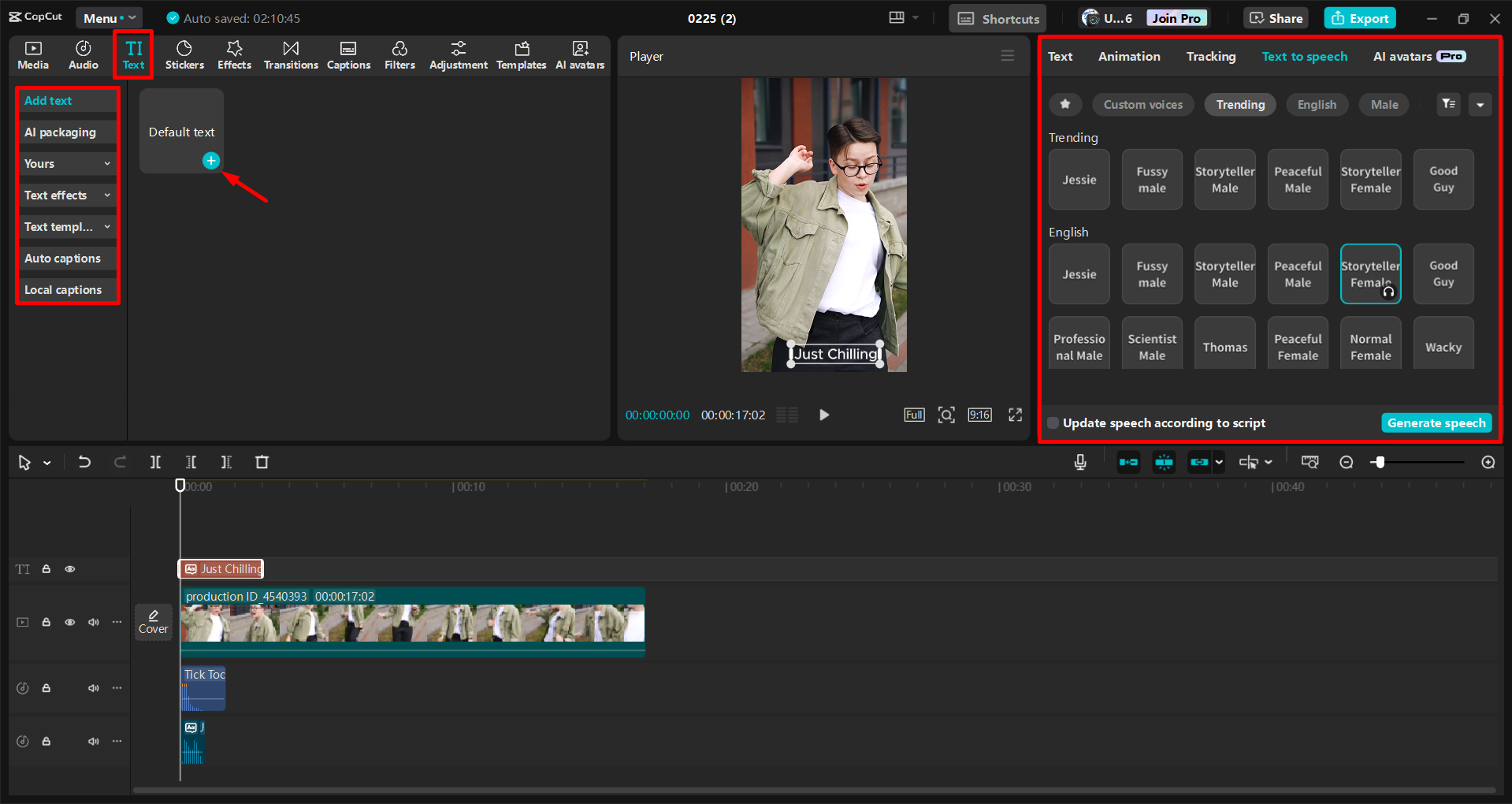The image size is (1512, 804).
Task: Open the Transitions panel
Action: coord(290,54)
